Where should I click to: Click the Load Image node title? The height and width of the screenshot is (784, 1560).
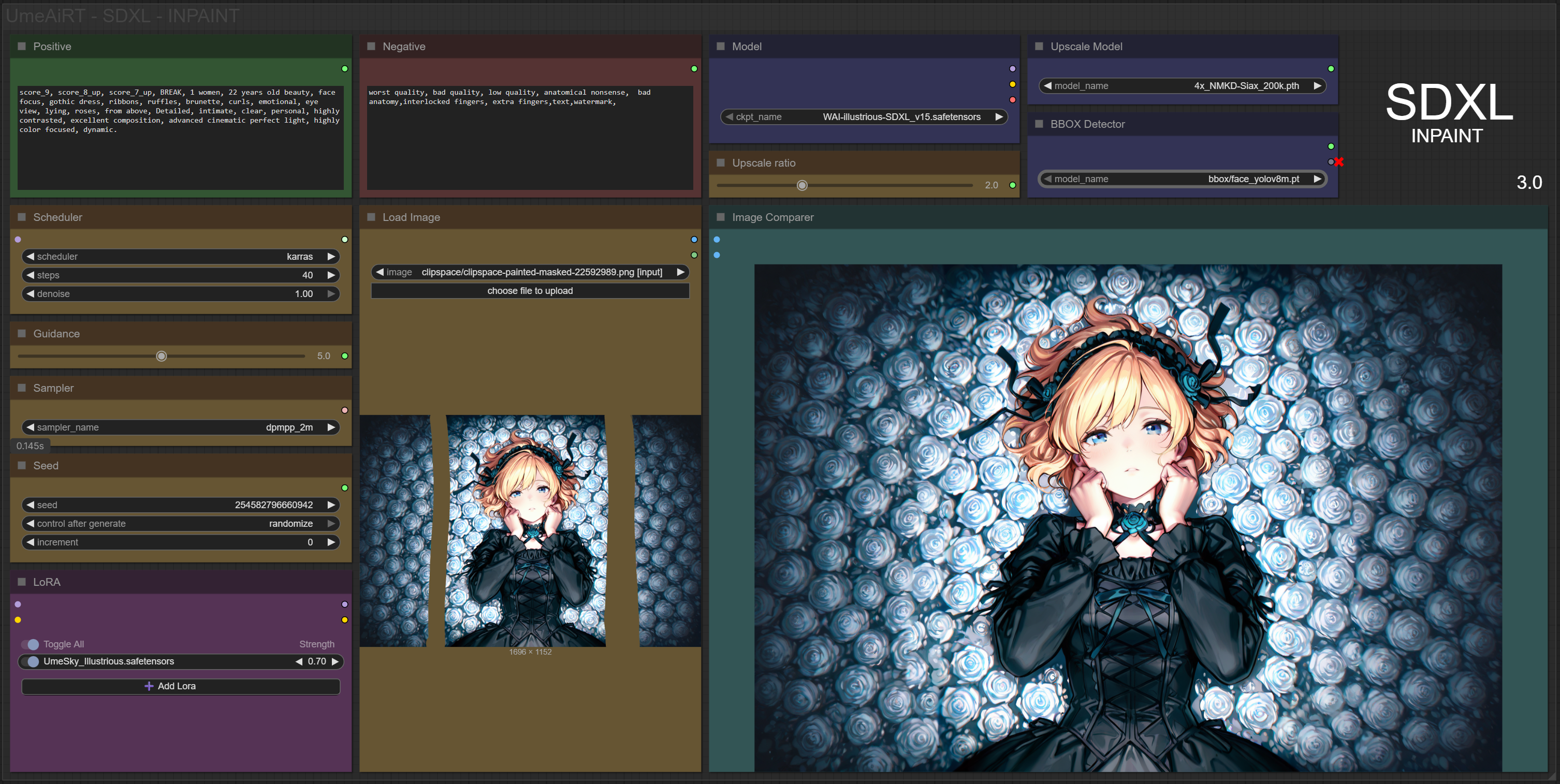pyautogui.click(x=411, y=217)
